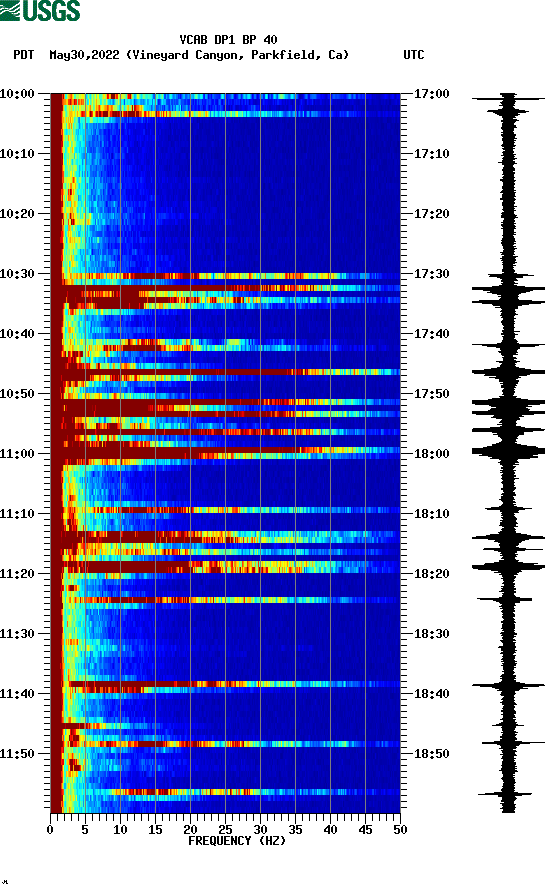Image resolution: width=552 pixels, height=893 pixels.
Task: Select the title text 'VCAB DP1 BP 40'
Action: point(228,40)
